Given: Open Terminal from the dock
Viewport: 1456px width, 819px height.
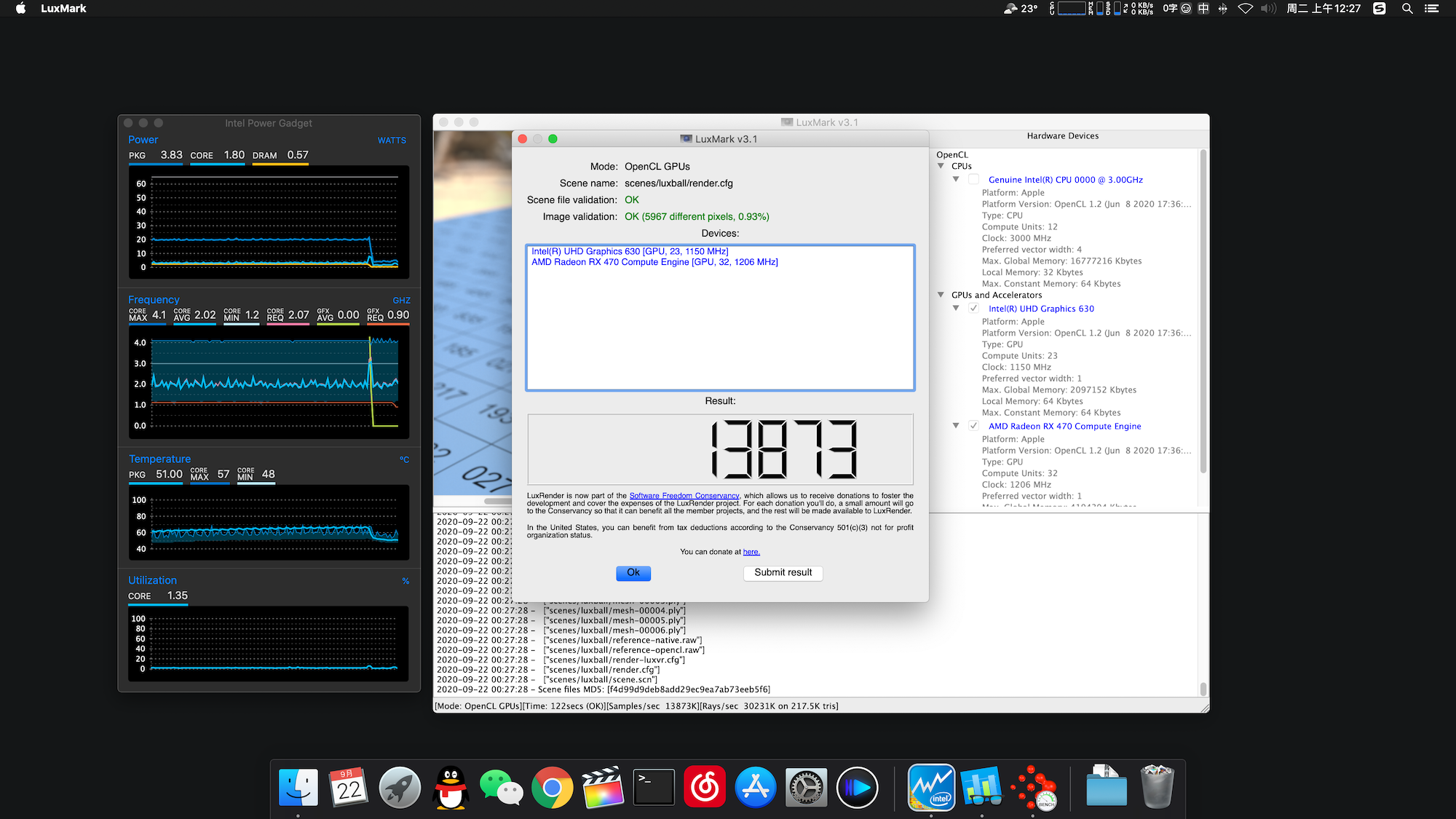Looking at the screenshot, I should coord(654,787).
